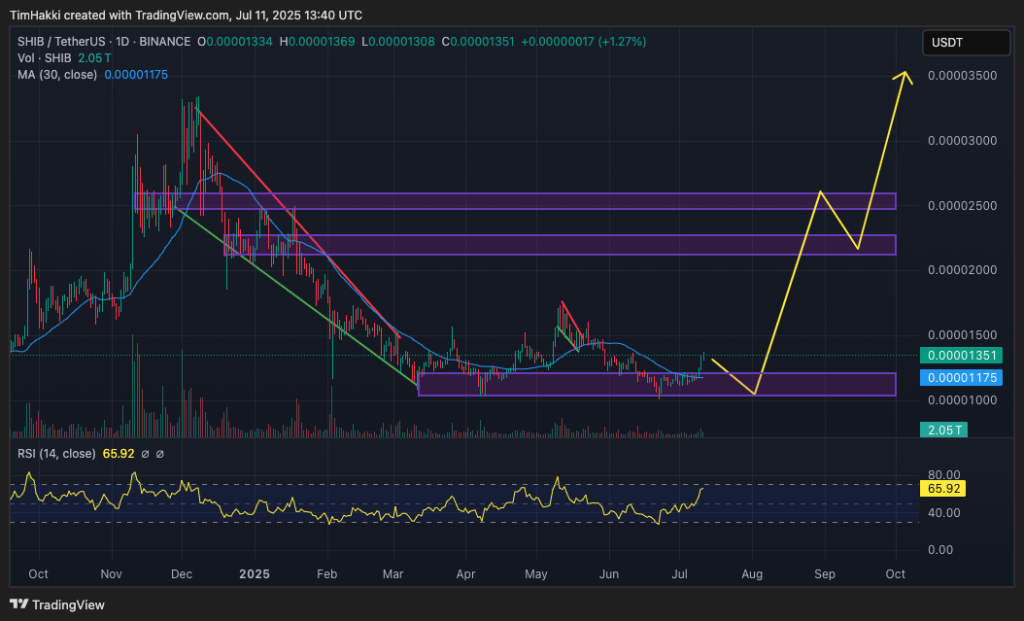Open the USDT currency selector
The image size is (1024, 621).
point(966,42)
